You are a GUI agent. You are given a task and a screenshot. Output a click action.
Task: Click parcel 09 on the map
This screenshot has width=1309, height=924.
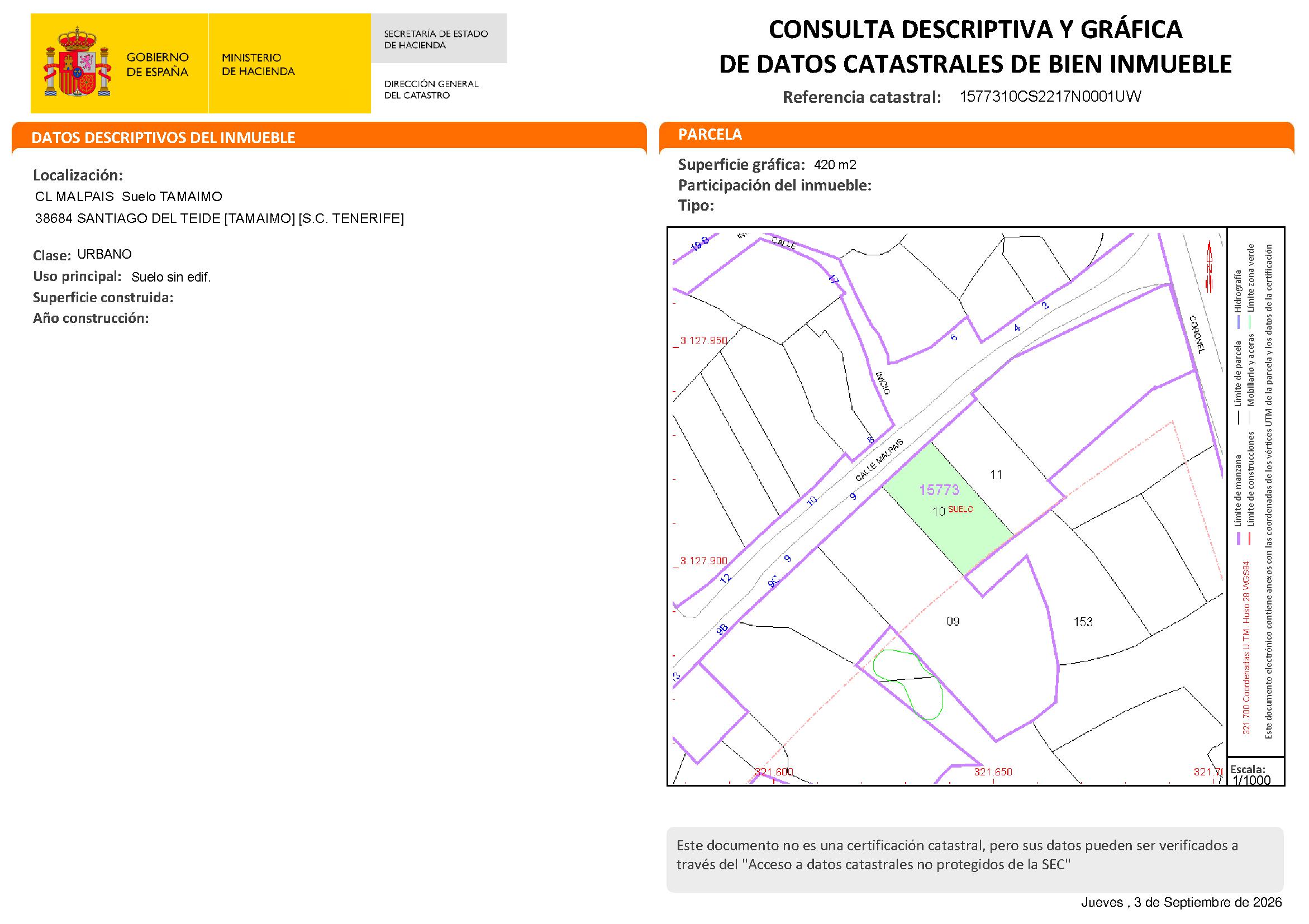(953, 621)
